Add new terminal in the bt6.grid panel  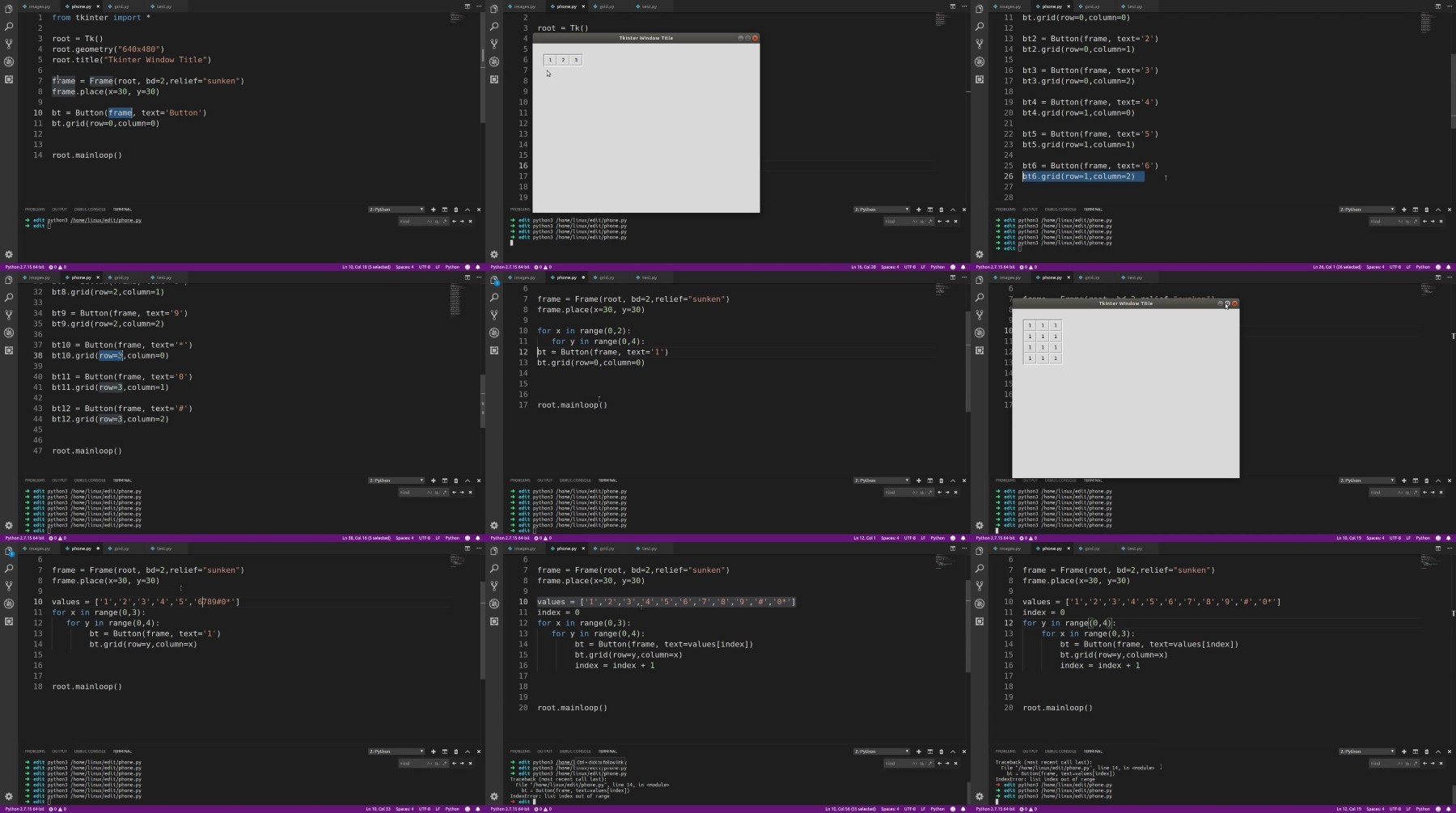[1403, 210]
